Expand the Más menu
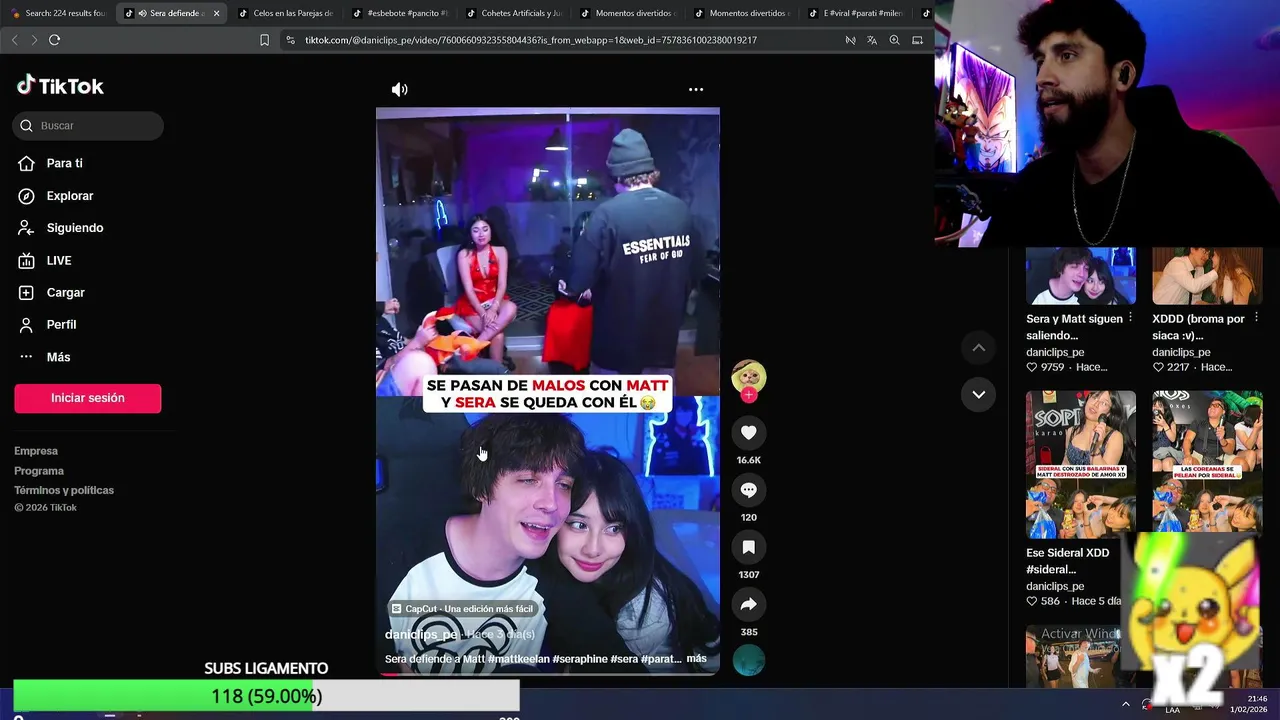Screen dimensions: 1280x720 pyautogui.click(x=58, y=357)
